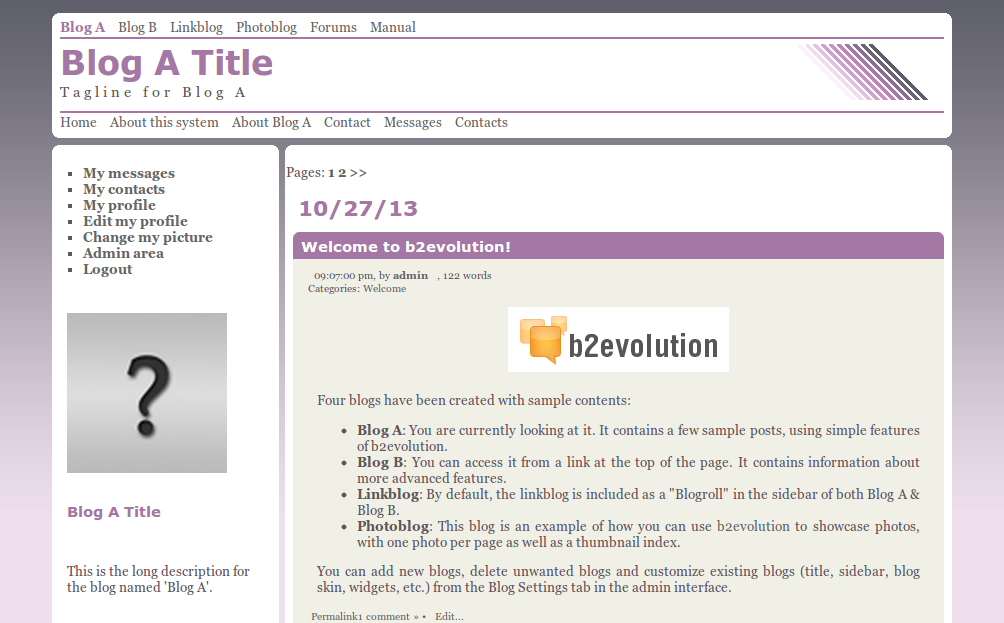Viewport: 1004px width, 623px height.
Task: Select page 1 in pagination
Action: click(x=332, y=173)
